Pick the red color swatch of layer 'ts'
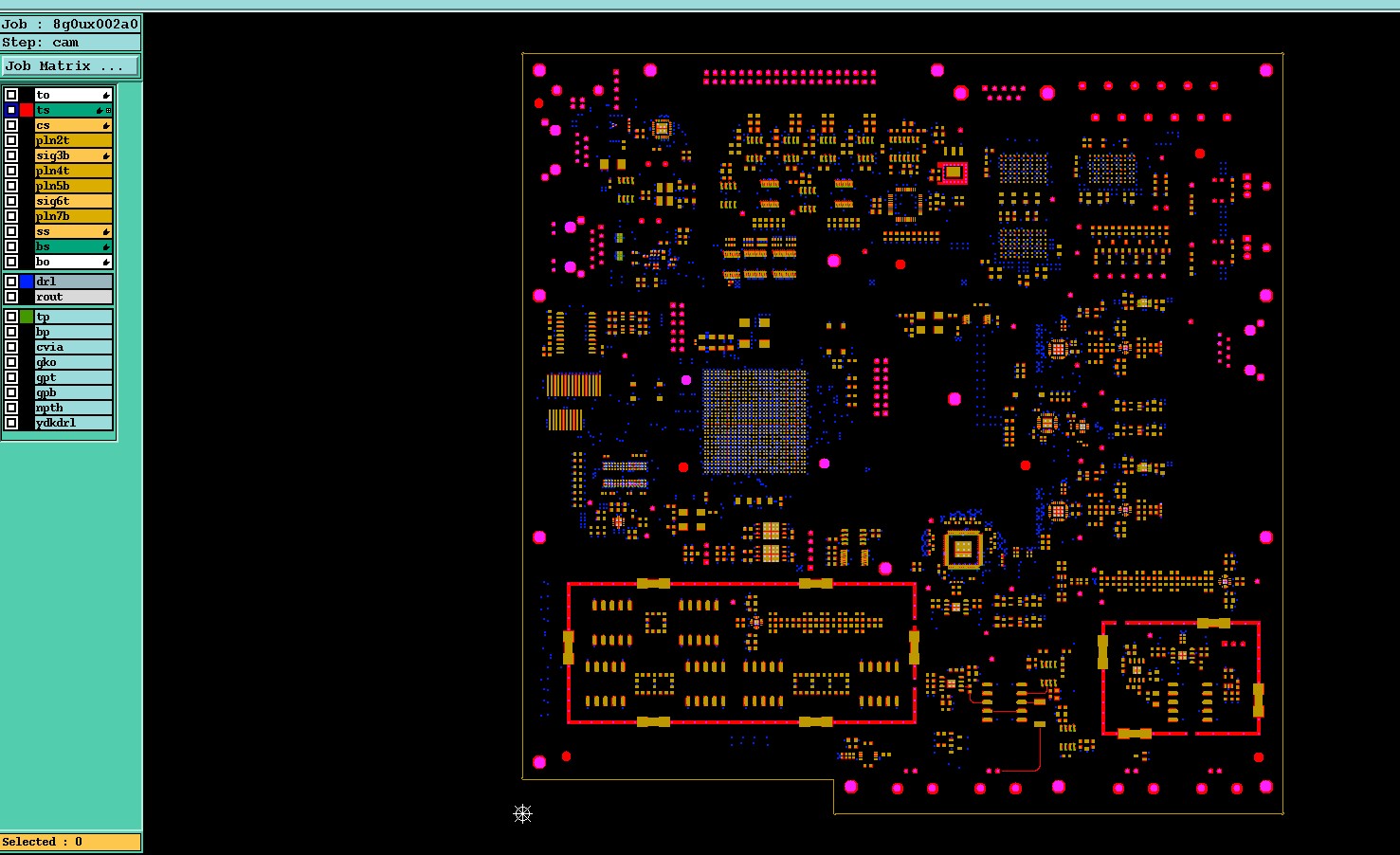The height and width of the screenshot is (855, 1400). [27, 110]
